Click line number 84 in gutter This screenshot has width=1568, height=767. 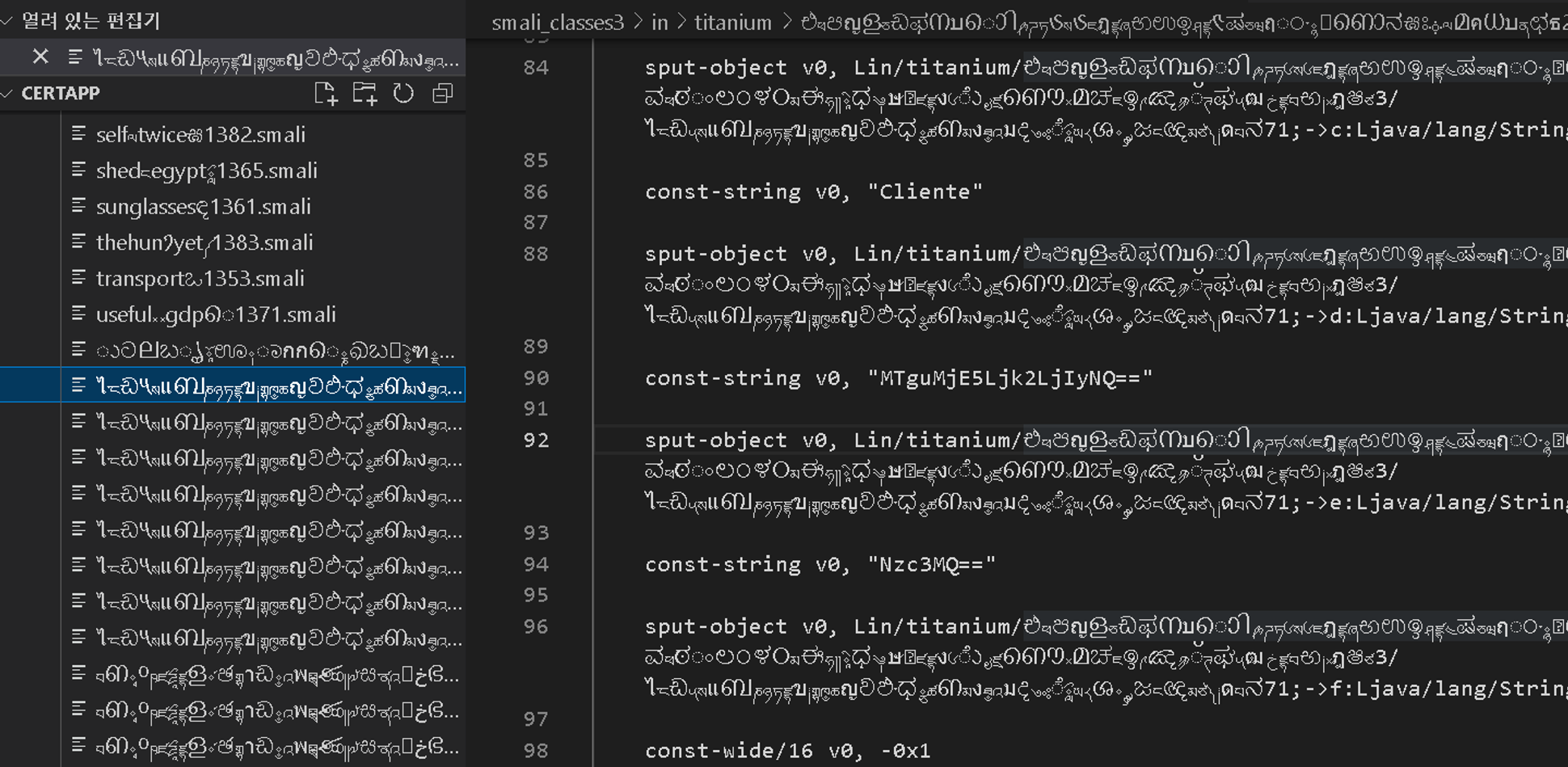tap(536, 68)
